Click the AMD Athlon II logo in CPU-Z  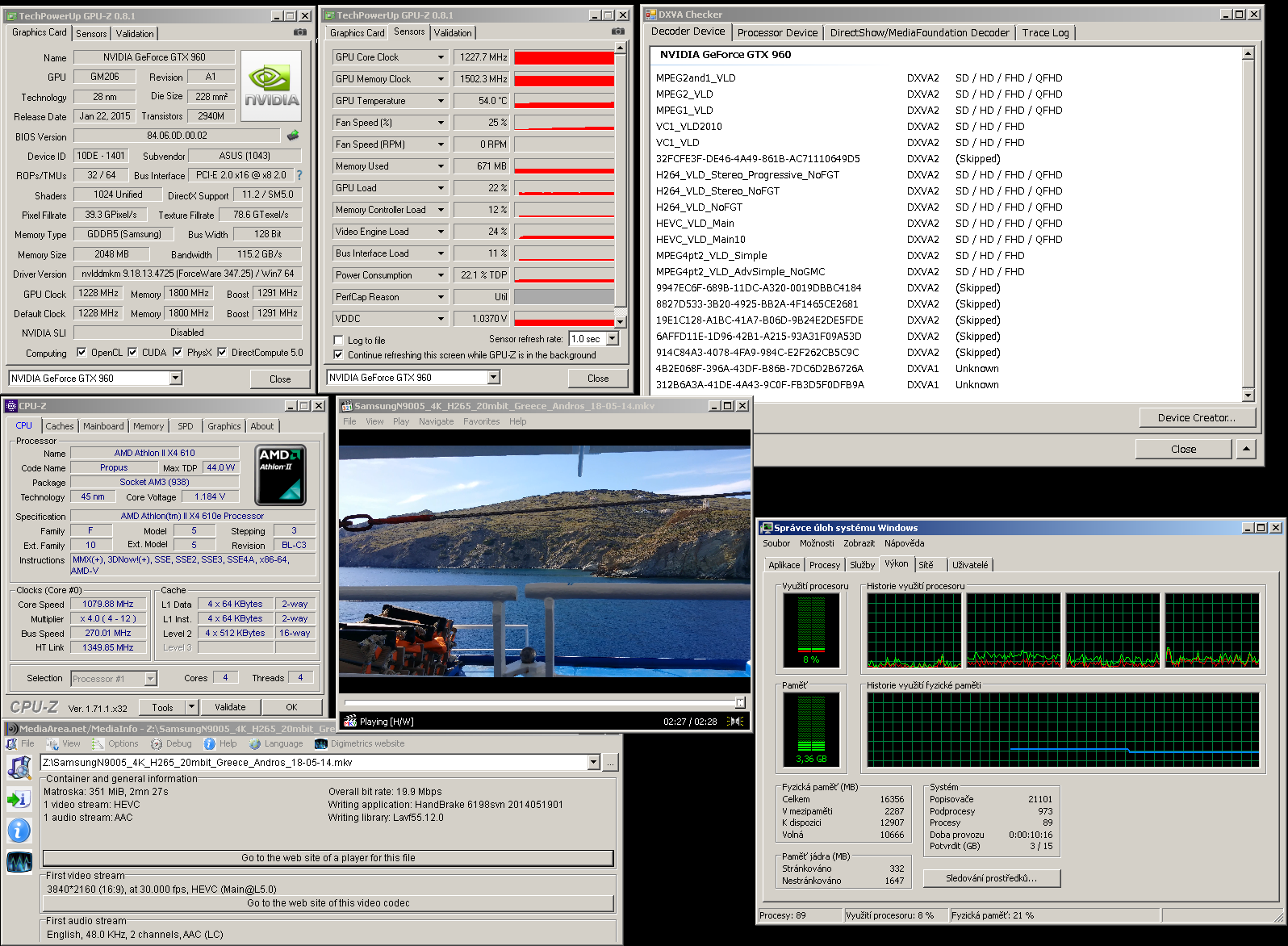[280, 475]
